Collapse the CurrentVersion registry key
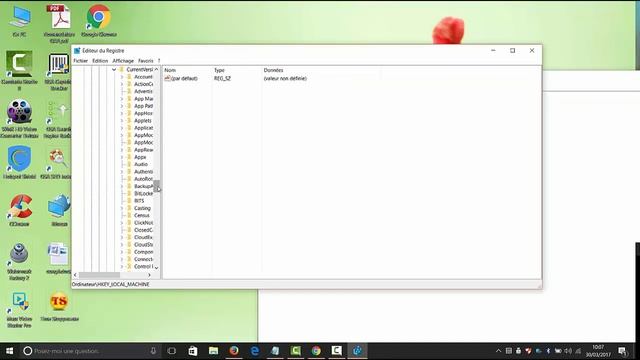The height and width of the screenshot is (360, 640). (x=114, y=70)
